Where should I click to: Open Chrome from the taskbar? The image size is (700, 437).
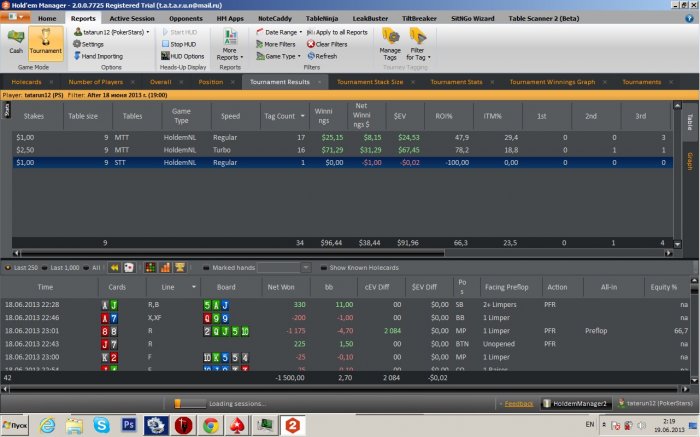(211, 425)
